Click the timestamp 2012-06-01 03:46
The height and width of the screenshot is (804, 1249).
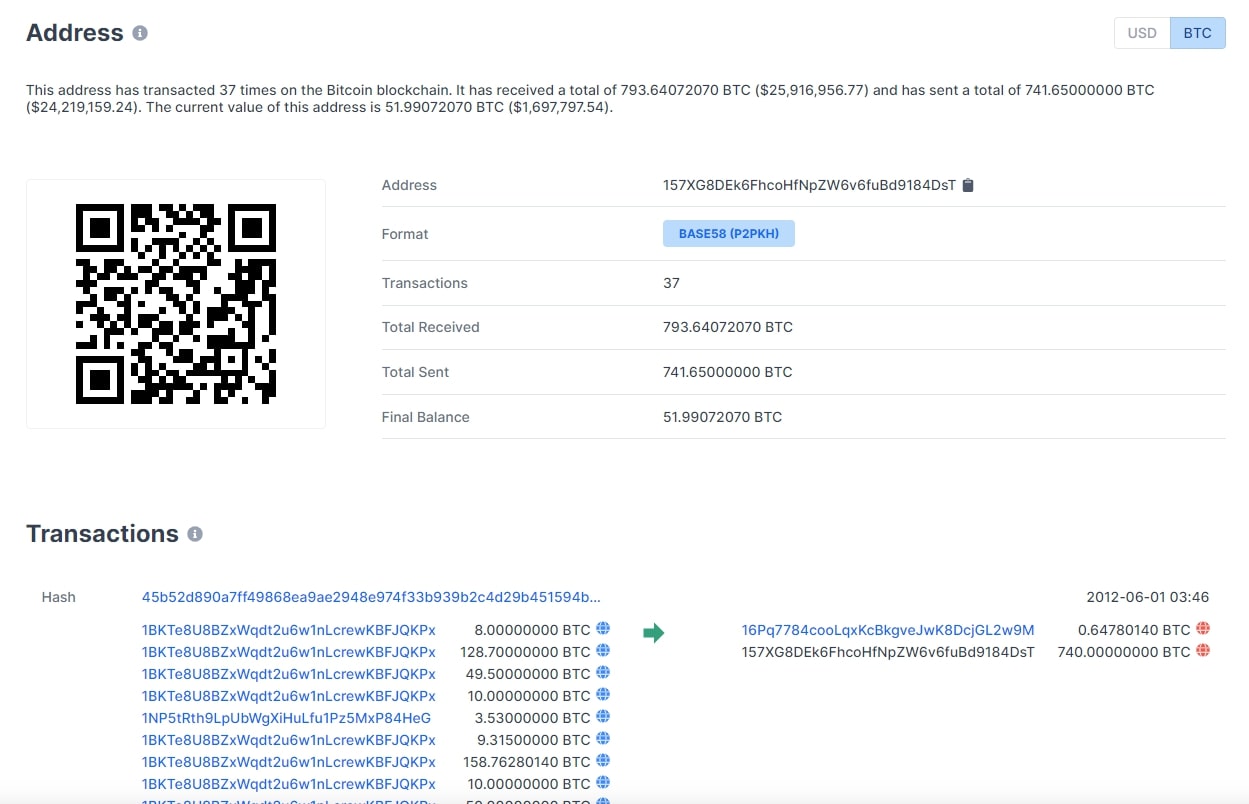coord(1148,597)
